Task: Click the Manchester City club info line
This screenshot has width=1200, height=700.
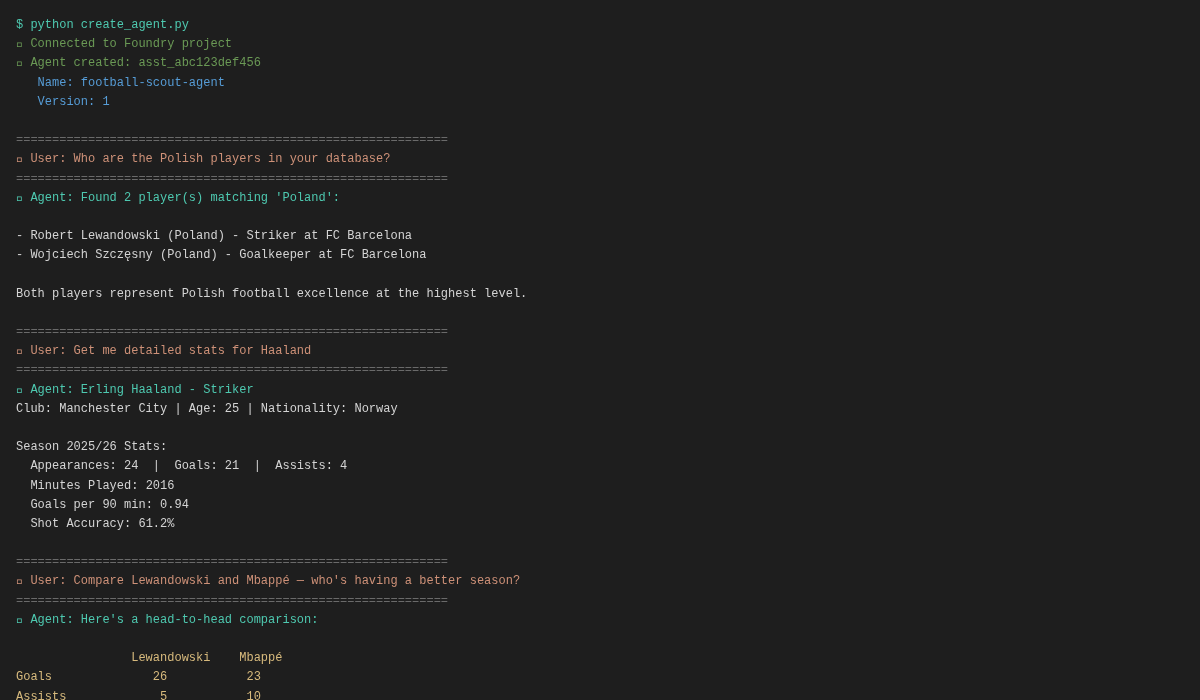Action: [x=206, y=409]
